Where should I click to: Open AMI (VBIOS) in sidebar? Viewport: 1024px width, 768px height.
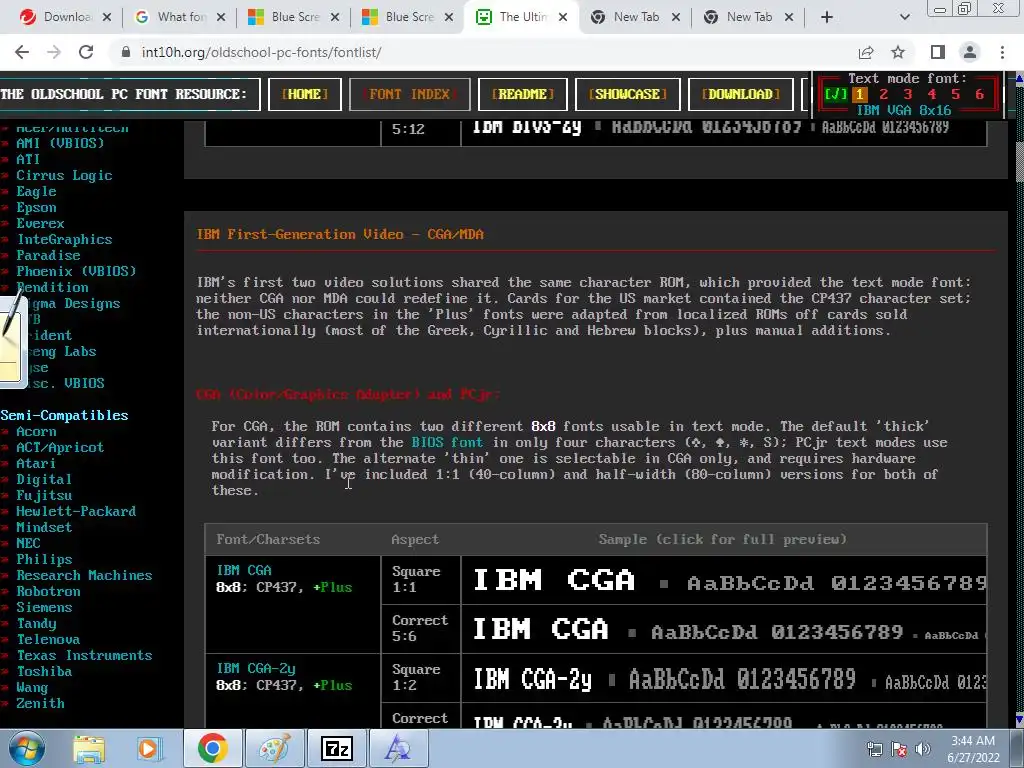pyautogui.click(x=60, y=143)
